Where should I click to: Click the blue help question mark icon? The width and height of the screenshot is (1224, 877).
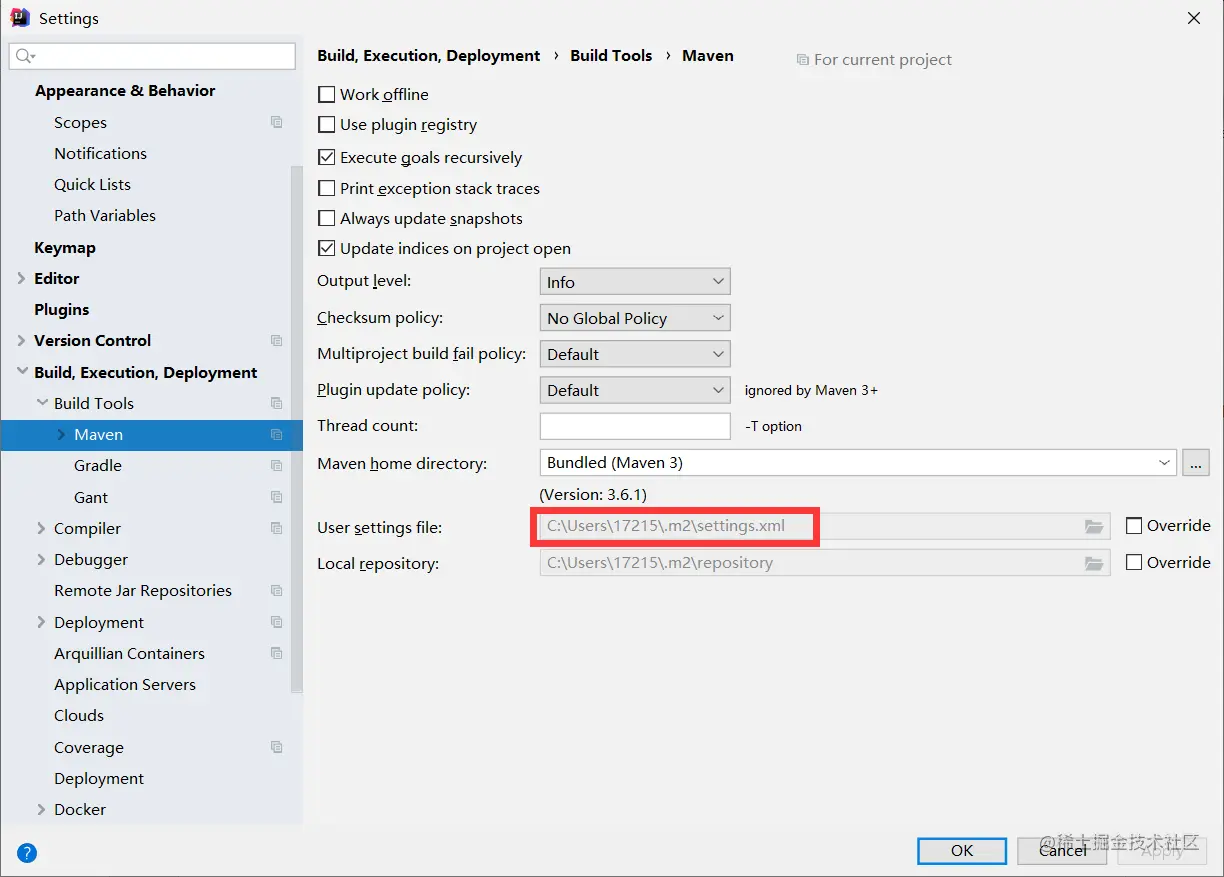point(27,853)
